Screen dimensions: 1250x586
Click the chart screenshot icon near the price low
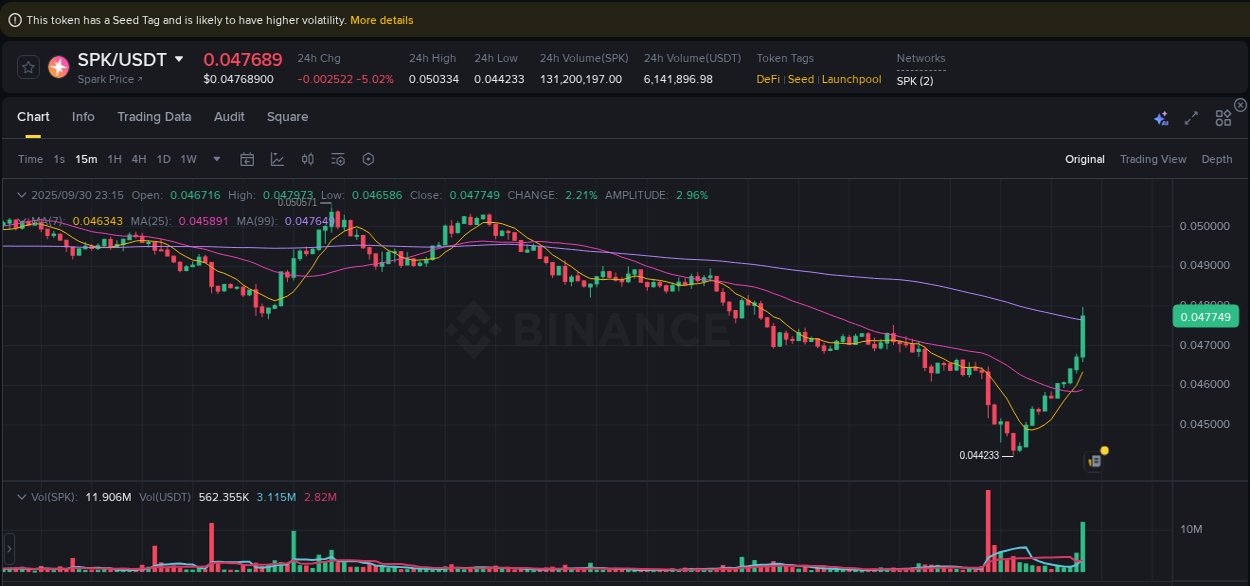[1093, 460]
